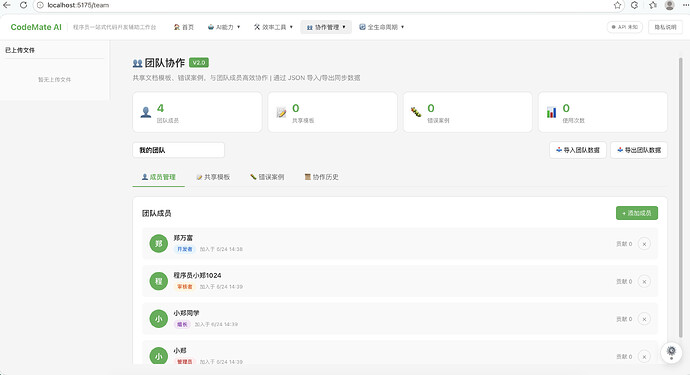
Task: Expand the AI能力 dropdown menu
Action: 224,27
